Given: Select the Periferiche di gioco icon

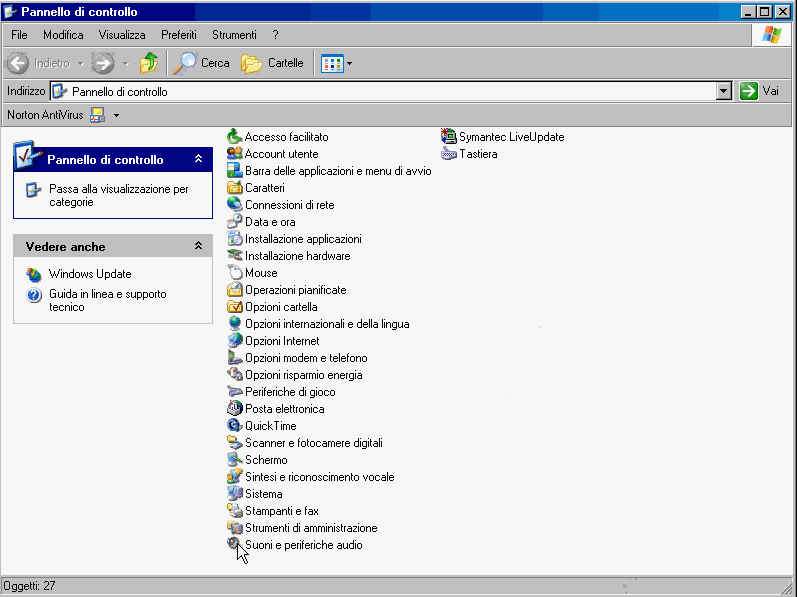Looking at the screenshot, I should 234,392.
